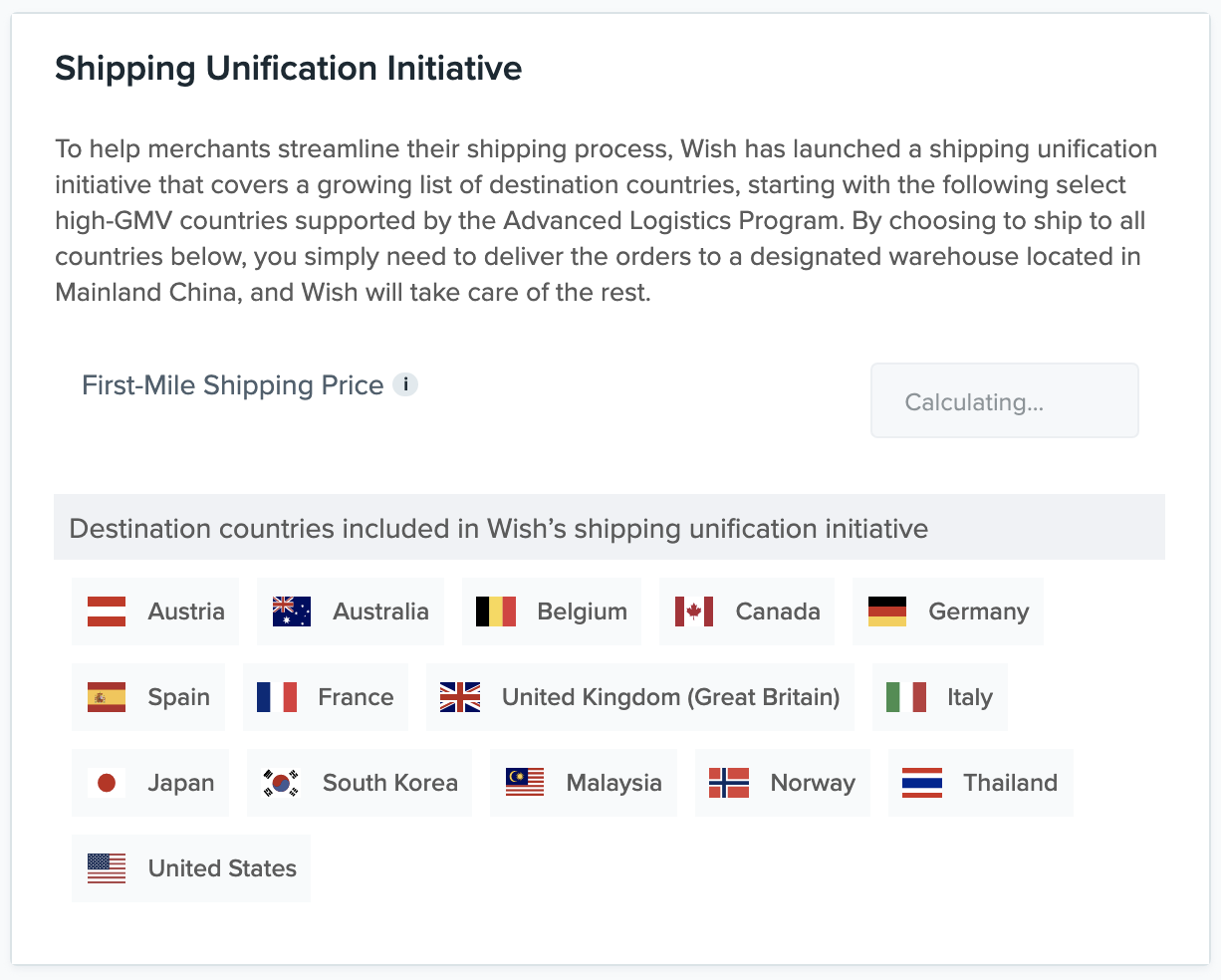Click the Austria flag icon
The height and width of the screenshot is (980, 1221).
tap(107, 612)
